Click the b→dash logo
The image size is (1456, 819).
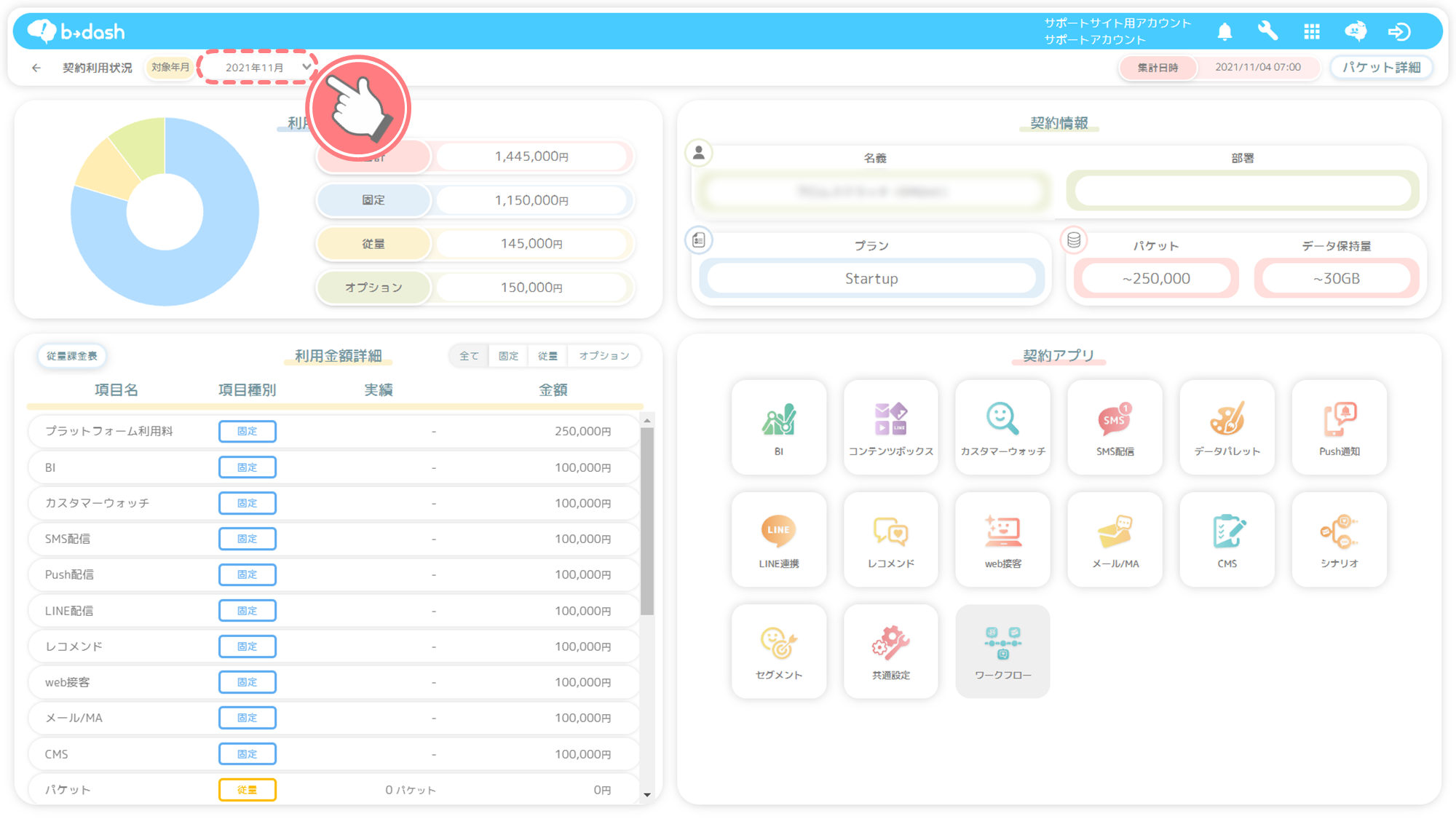point(76,31)
